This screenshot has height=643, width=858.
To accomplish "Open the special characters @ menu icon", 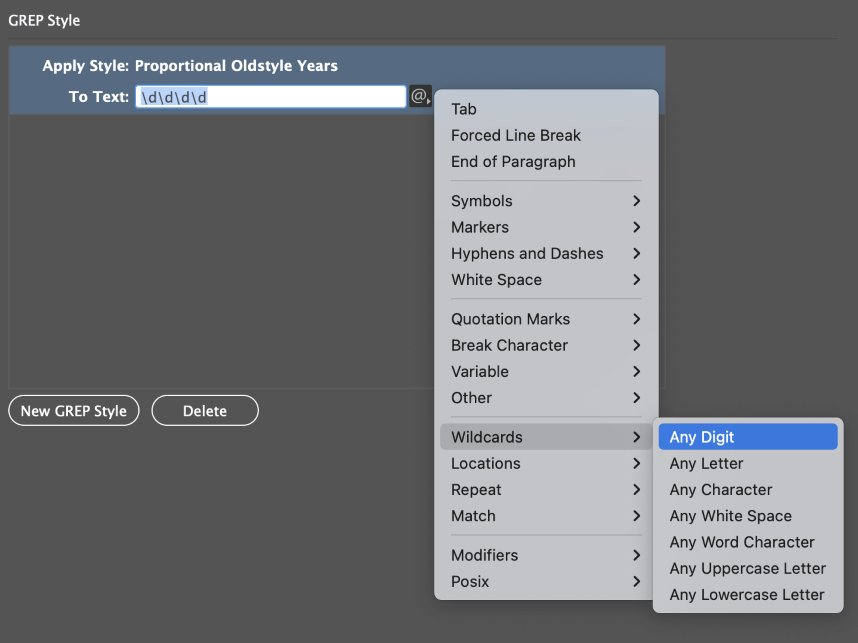I will pos(420,96).
